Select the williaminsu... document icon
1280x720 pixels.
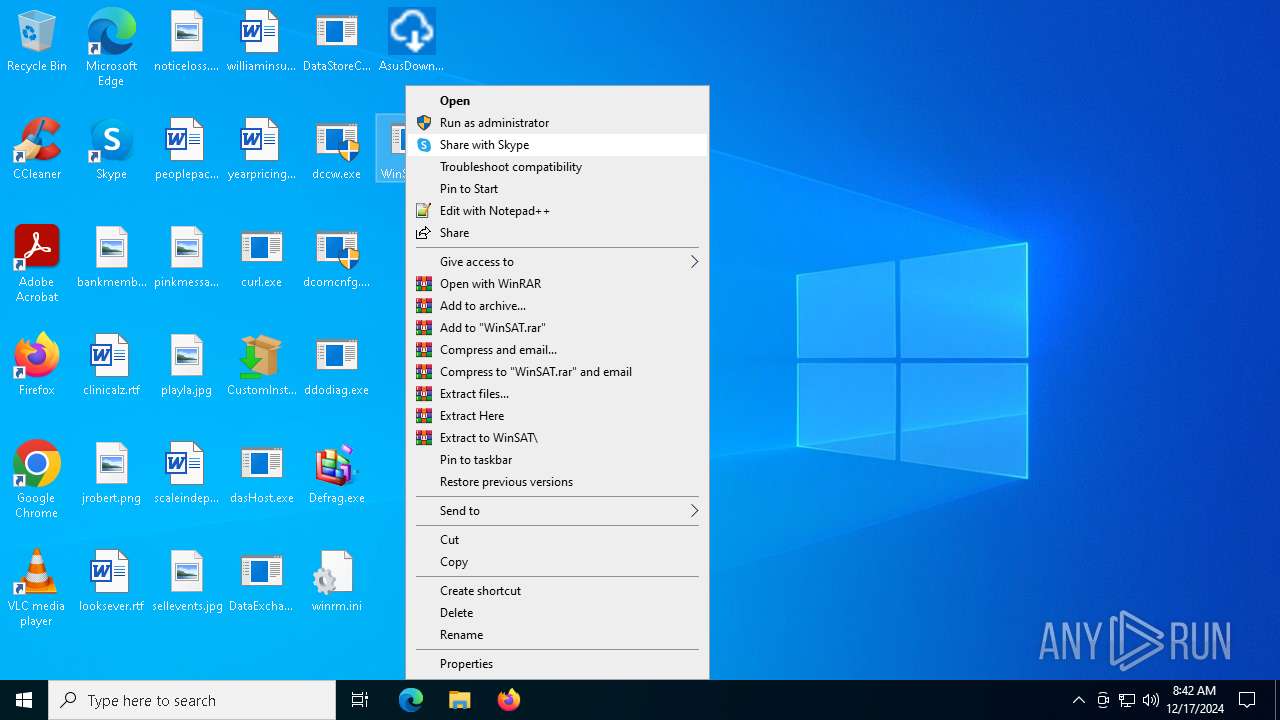click(x=261, y=41)
